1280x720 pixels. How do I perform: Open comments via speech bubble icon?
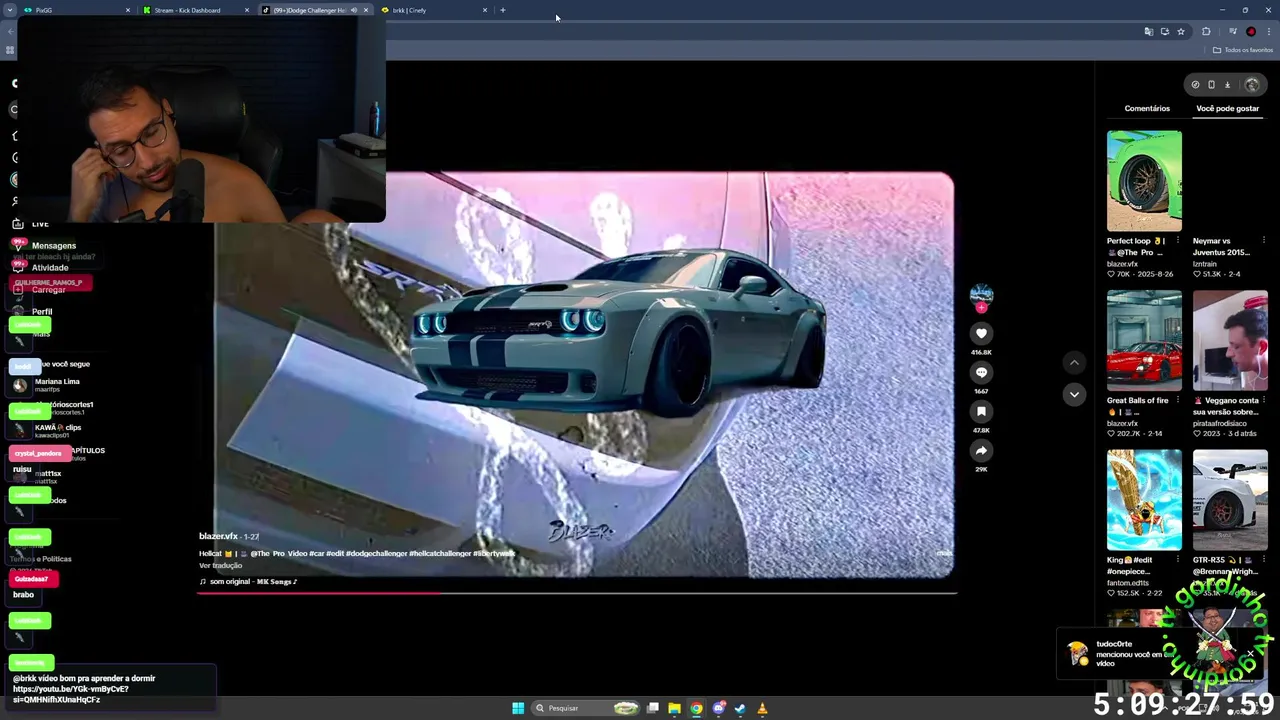(981, 372)
